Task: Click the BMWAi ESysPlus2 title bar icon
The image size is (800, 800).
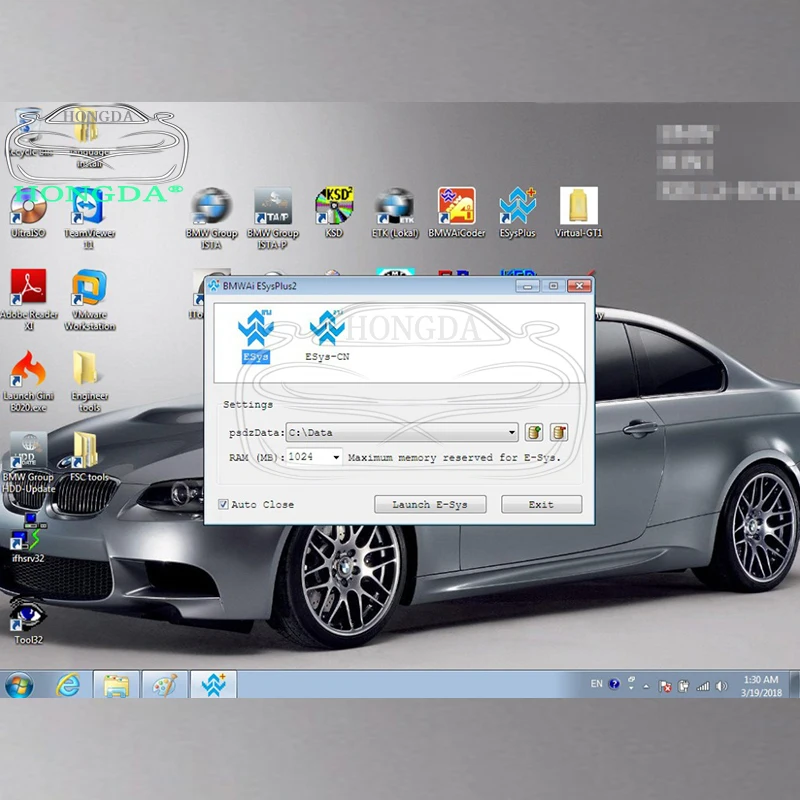Action: tap(214, 286)
